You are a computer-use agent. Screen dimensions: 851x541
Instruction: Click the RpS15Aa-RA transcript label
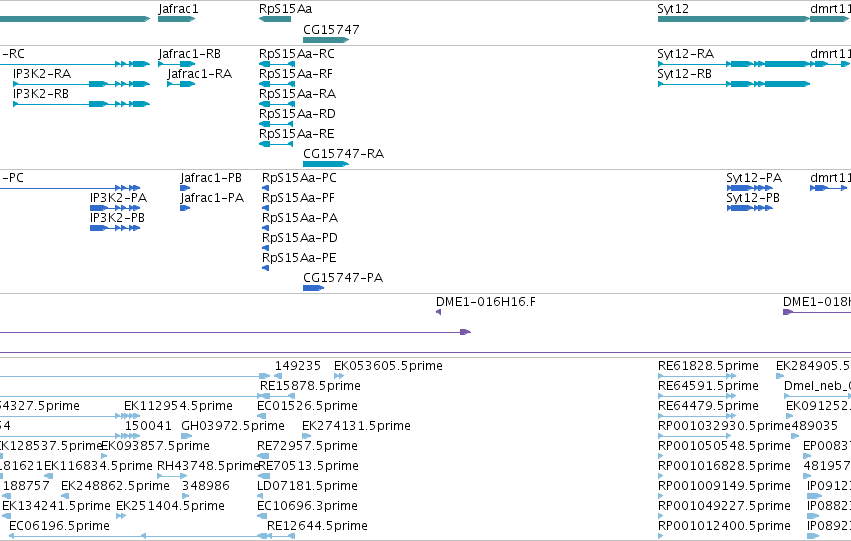pos(297,94)
